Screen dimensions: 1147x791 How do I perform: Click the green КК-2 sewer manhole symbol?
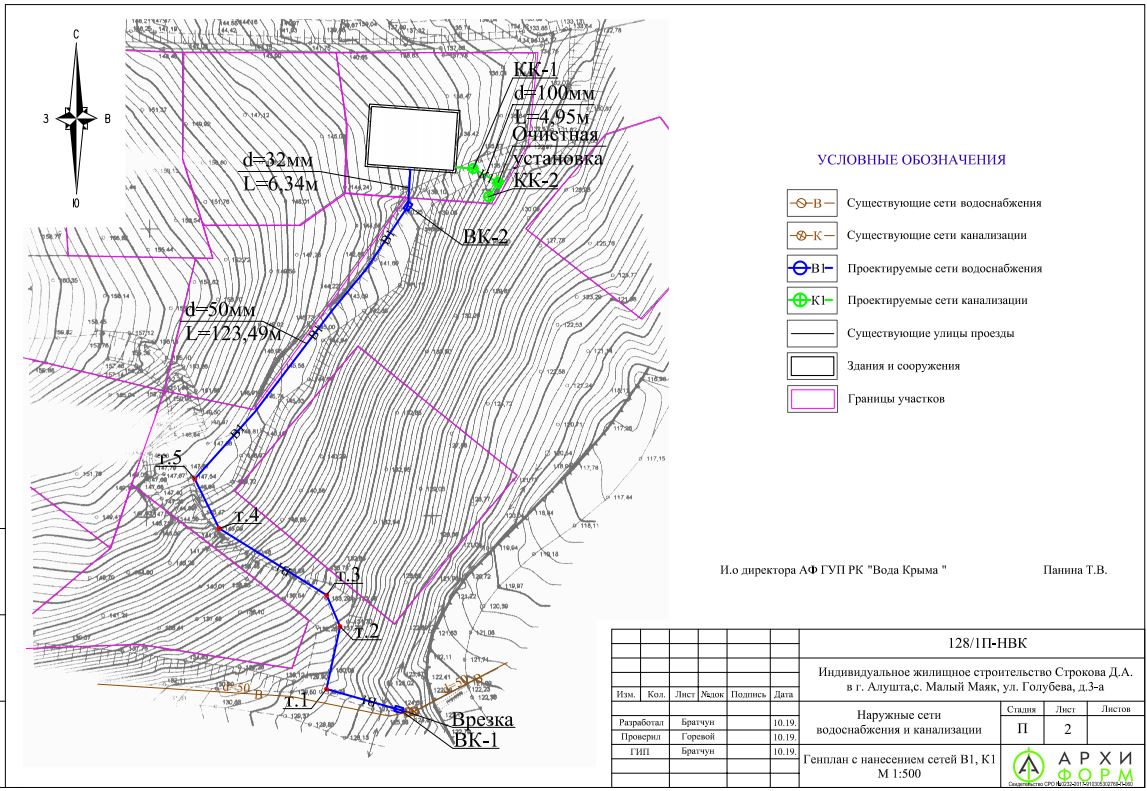(x=489, y=196)
